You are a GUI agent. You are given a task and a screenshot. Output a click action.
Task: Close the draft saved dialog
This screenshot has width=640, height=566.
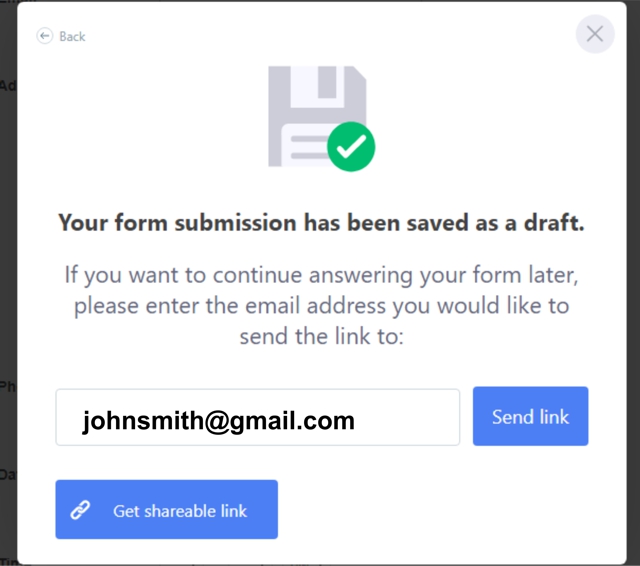click(x=594, y=34)
